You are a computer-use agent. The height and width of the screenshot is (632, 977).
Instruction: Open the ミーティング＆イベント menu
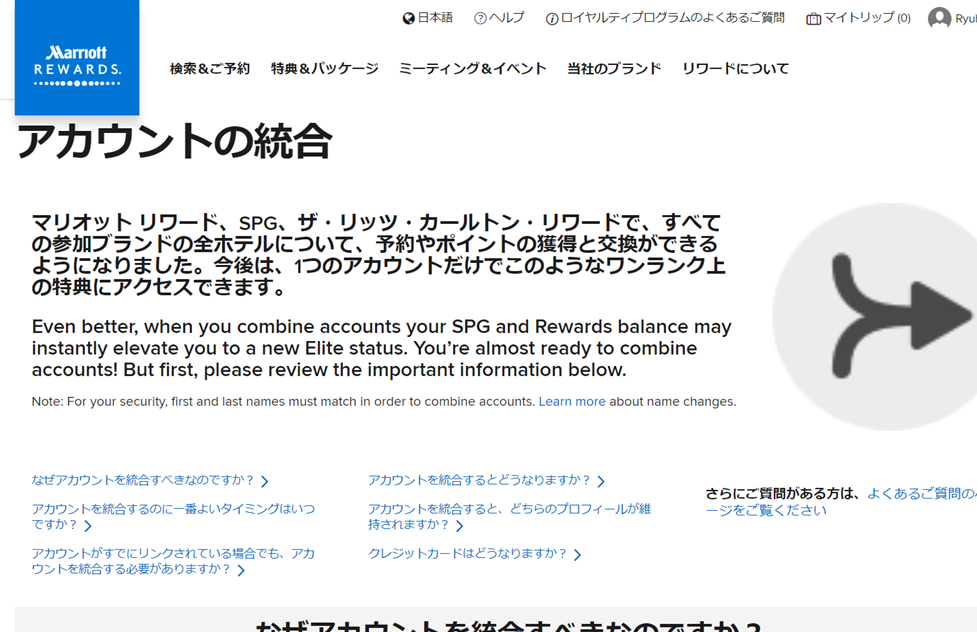pyautogui.click(x=472, y=69)
